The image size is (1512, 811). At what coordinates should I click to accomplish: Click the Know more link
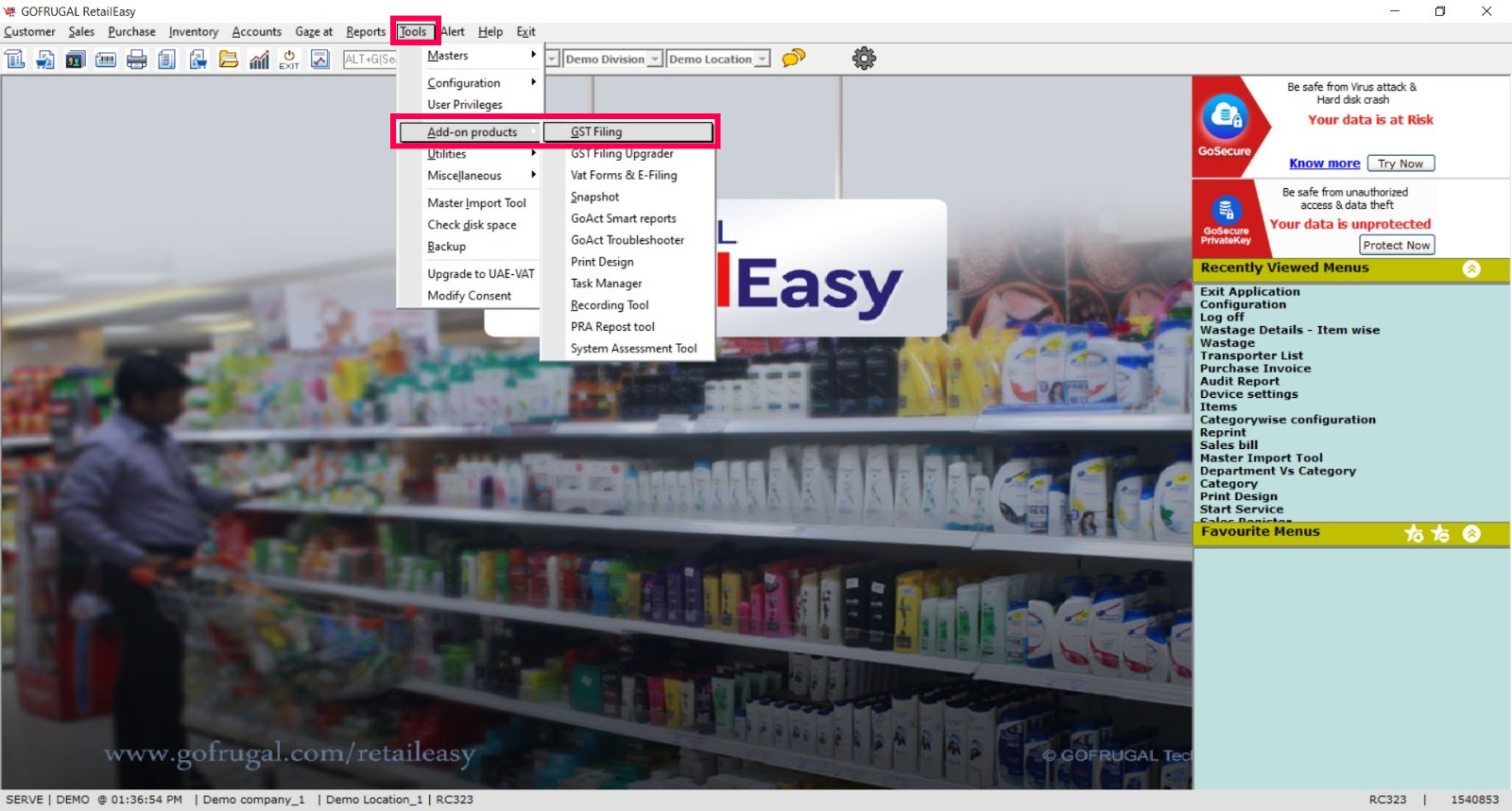click(1324, 164)
